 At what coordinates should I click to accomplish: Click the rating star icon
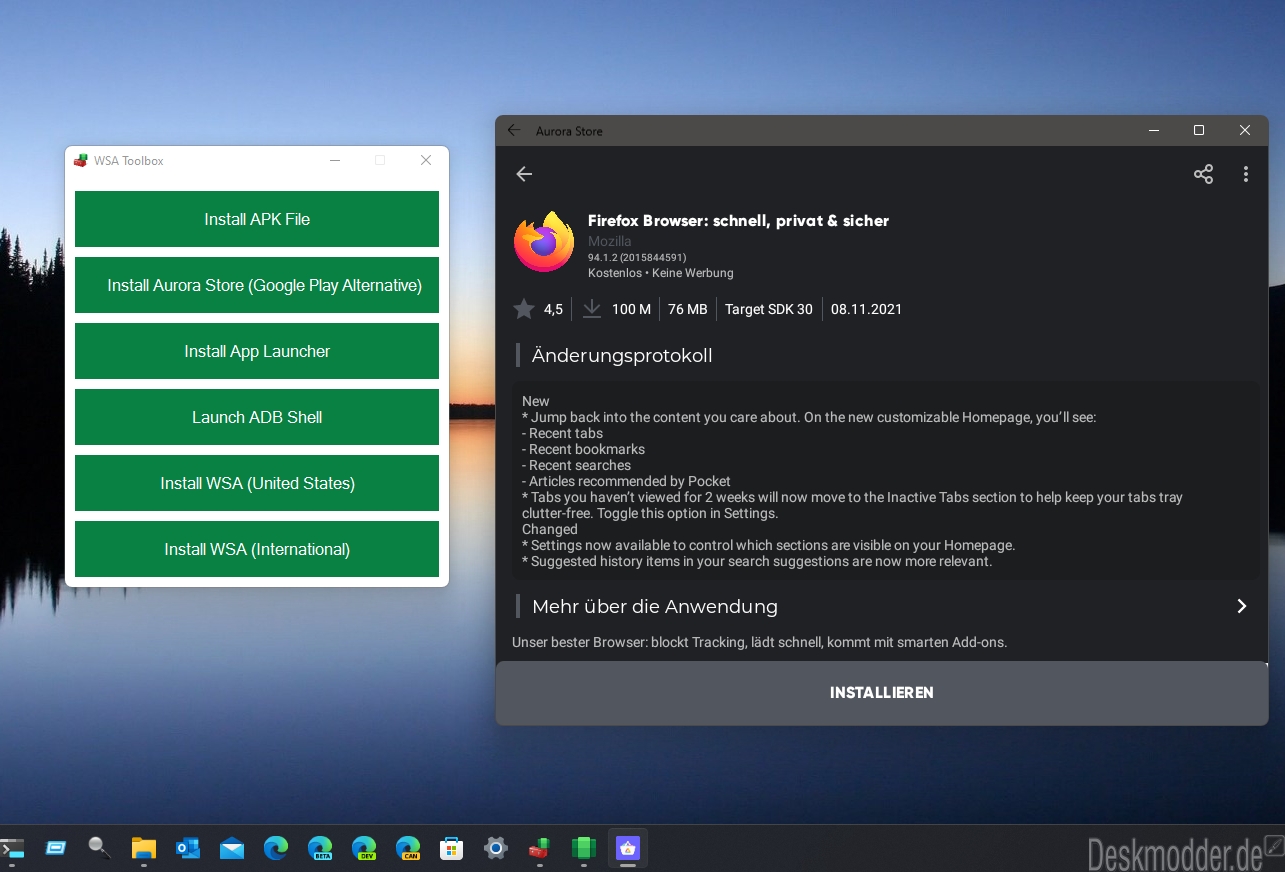pyautogui.click(x=524, y=309)
